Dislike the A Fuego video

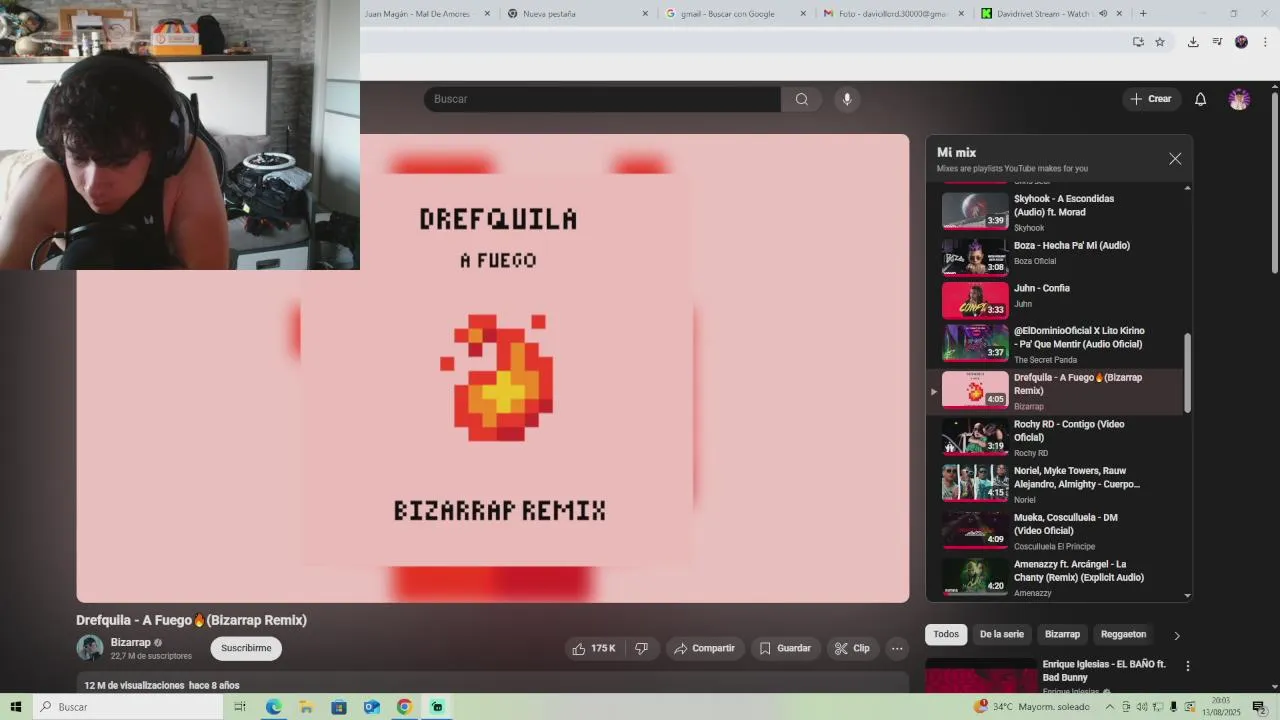tap(642, 648)
